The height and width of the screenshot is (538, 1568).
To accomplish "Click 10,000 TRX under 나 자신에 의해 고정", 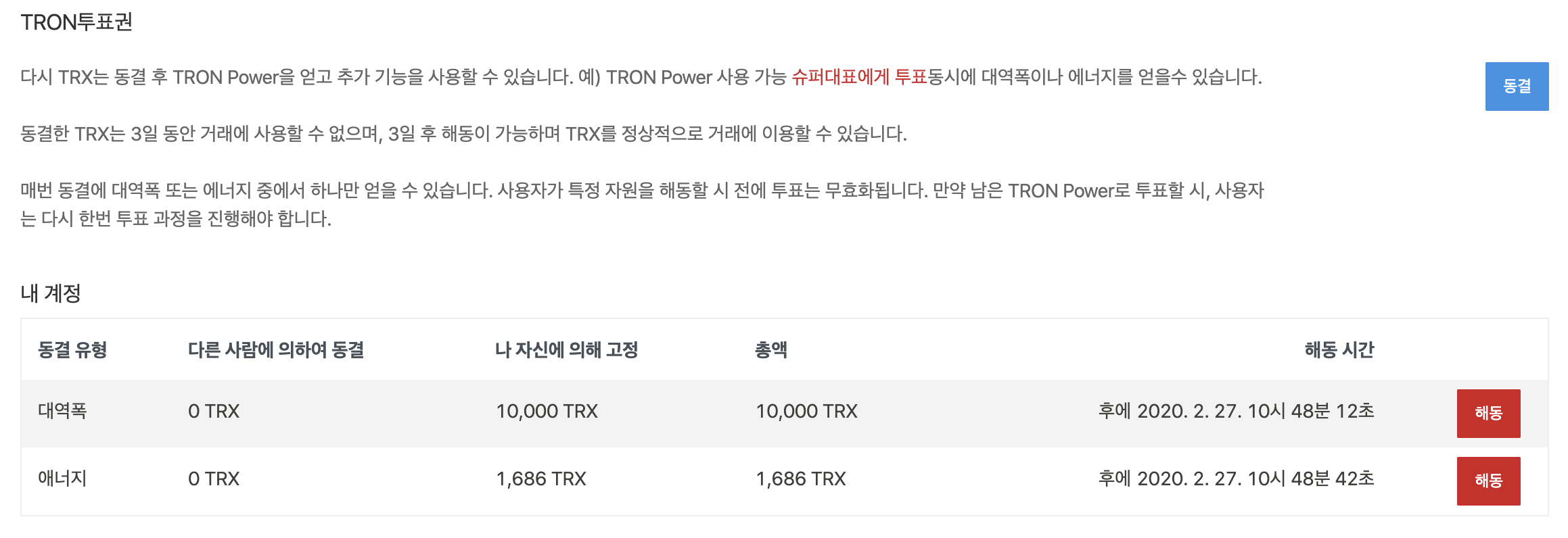I will pyautogui.click(x=547, y=411).
